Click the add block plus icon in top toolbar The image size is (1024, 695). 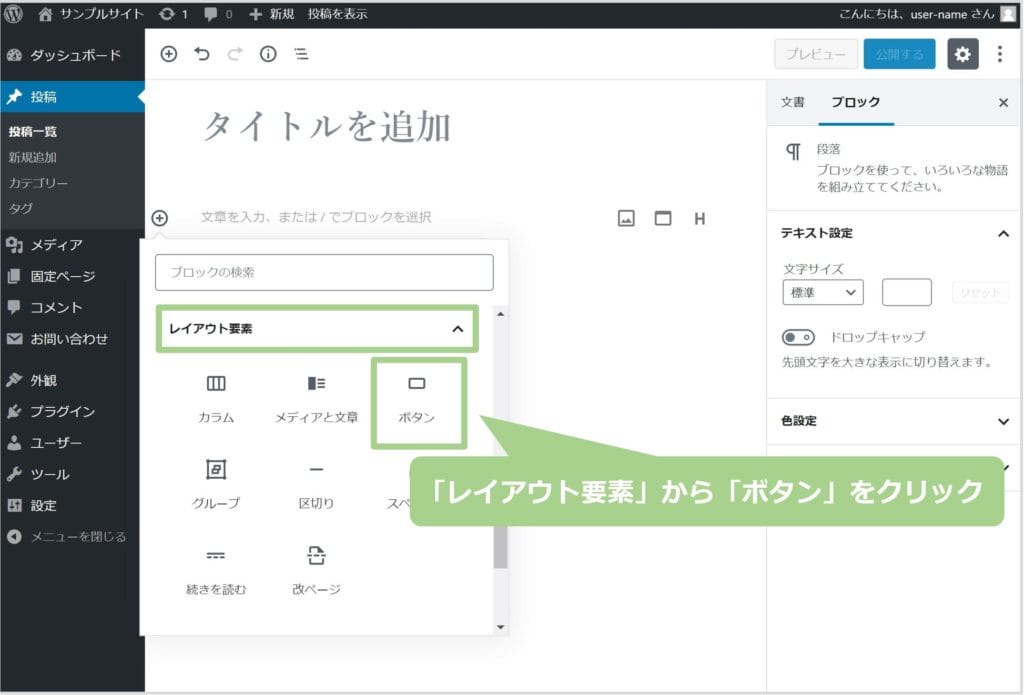click(x=168, y=55)
